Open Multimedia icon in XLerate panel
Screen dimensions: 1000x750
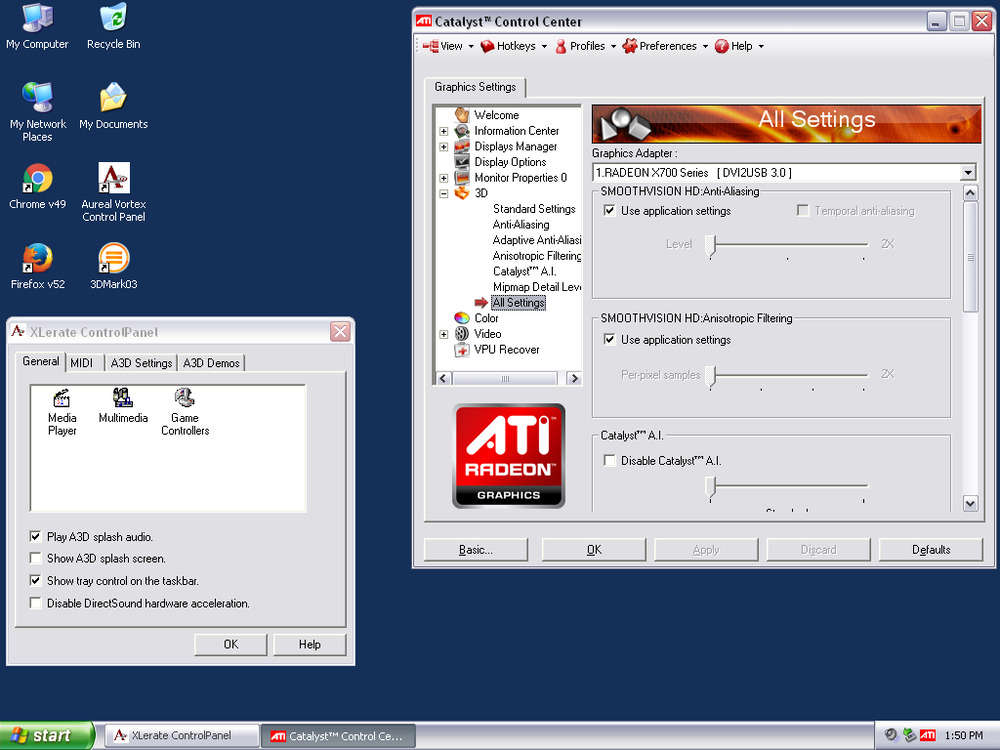[122, 406]
